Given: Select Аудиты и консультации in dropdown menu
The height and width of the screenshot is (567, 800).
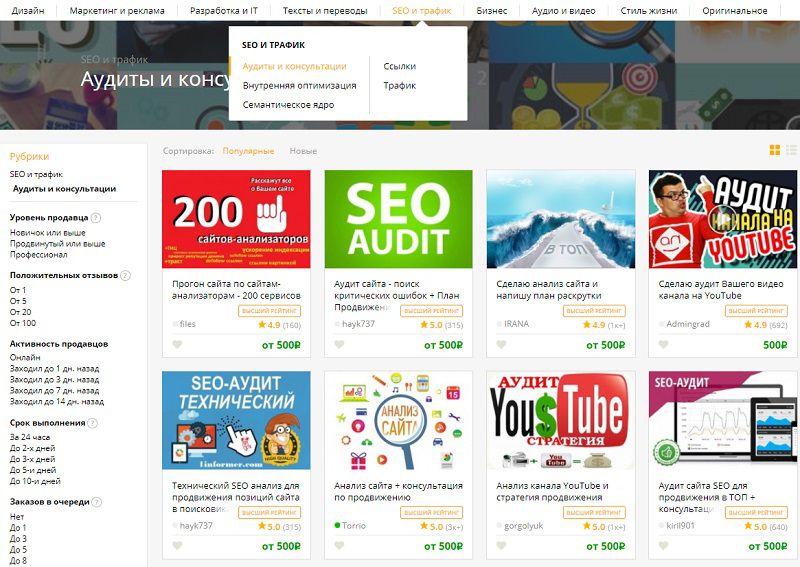Looking at the screenshot, I should click(x=294, y=66).
